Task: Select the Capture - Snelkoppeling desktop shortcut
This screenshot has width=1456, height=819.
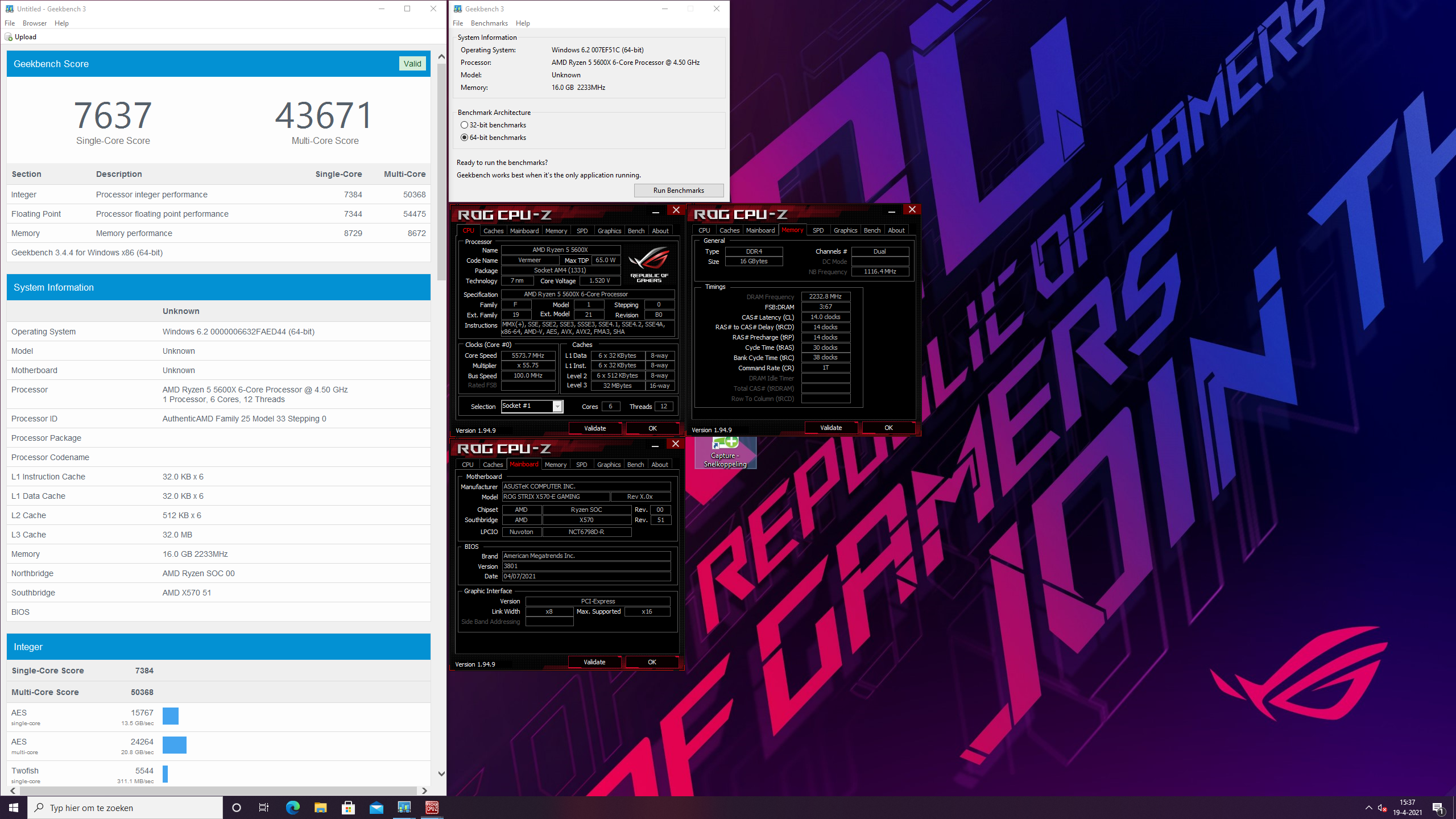Action: (725, 453)
